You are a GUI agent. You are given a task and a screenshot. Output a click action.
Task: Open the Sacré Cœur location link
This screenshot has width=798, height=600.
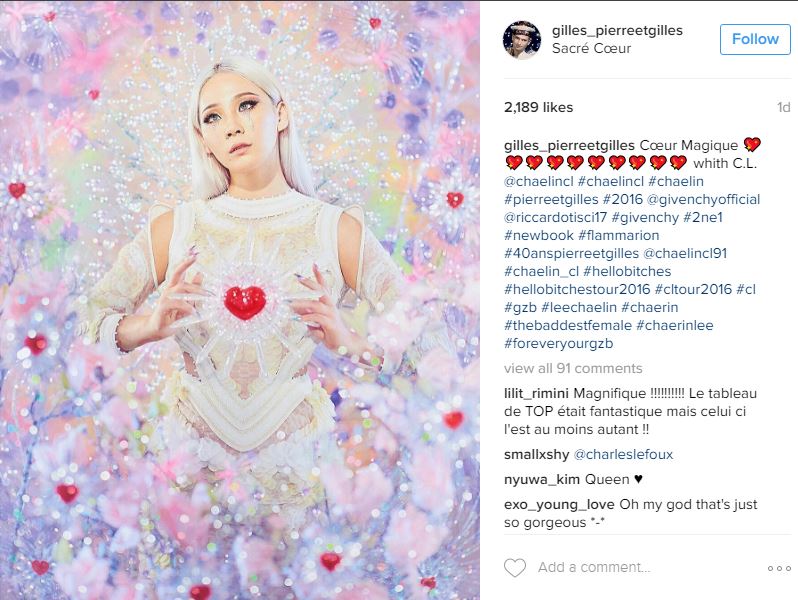(591, 48)
